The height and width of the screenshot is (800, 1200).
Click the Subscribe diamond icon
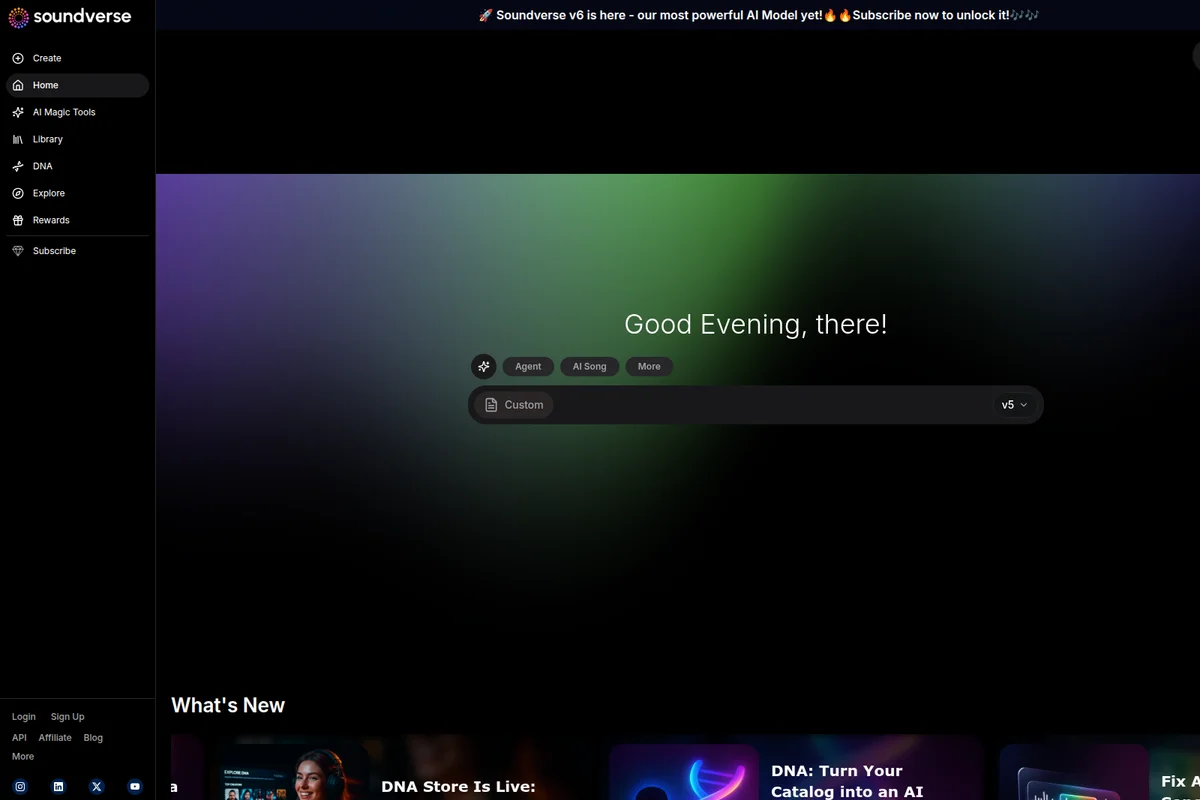click(x=18, y=251)
